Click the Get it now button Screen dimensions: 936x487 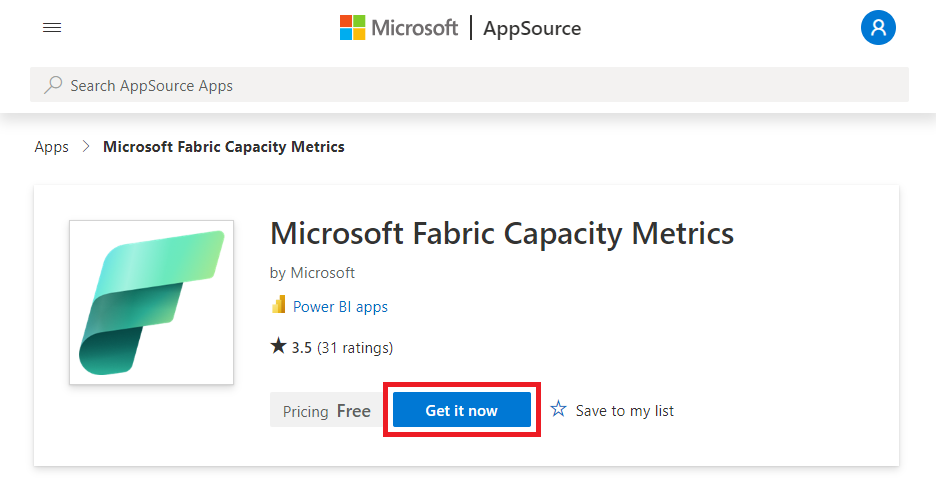tap(461, 410)
